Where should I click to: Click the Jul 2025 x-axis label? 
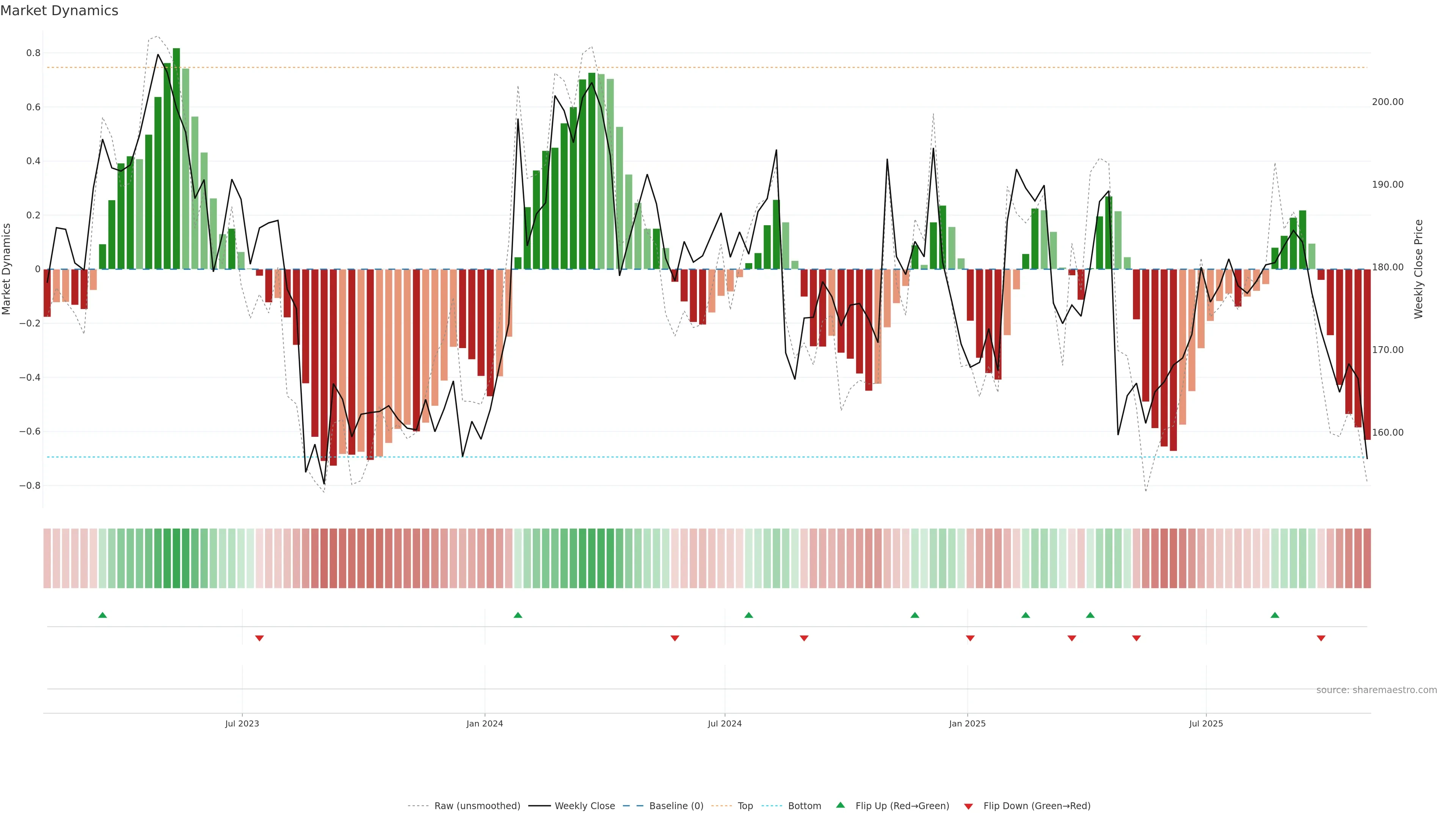[1206, 723]
